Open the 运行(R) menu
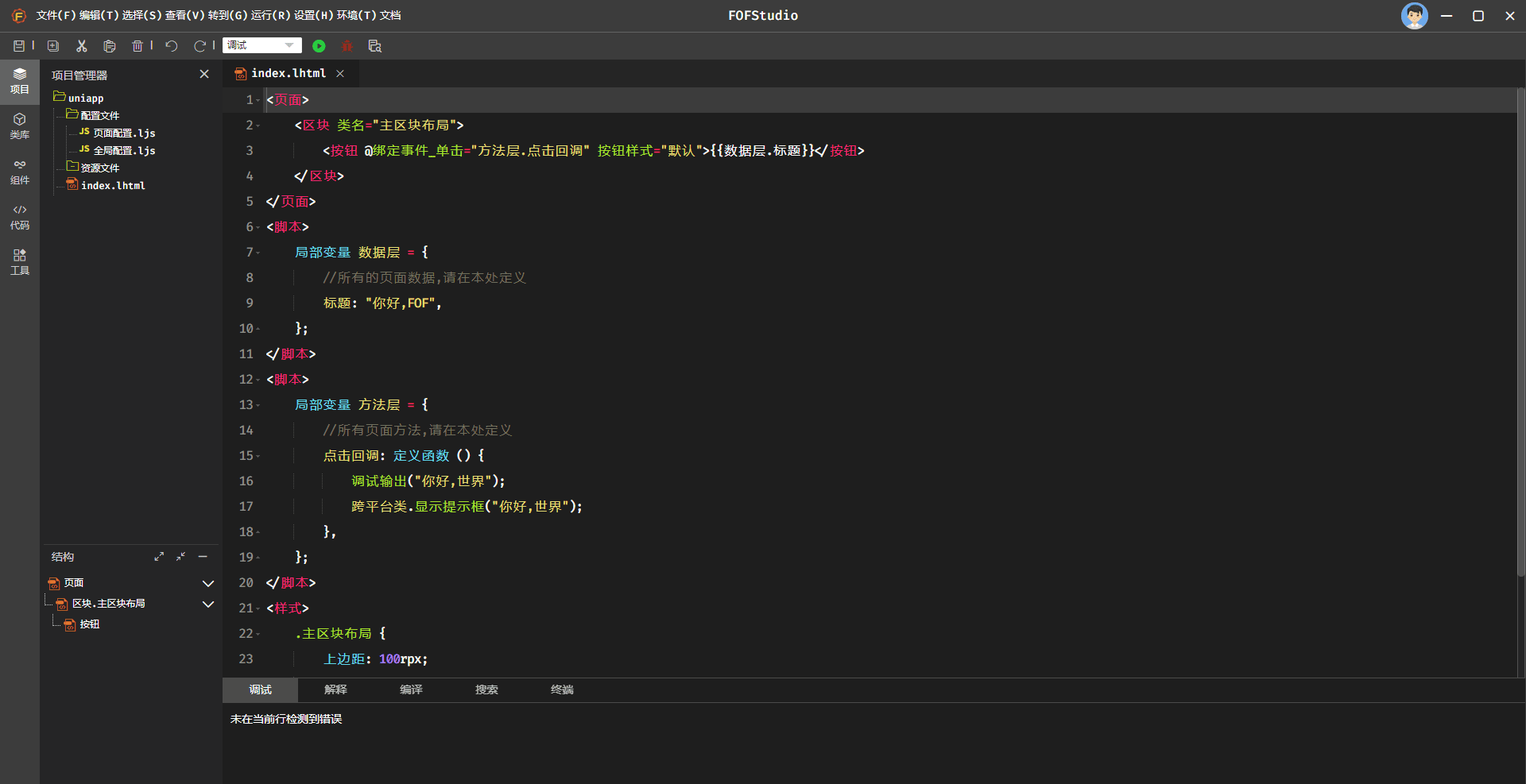Screen dimensions: 1526x784 click(270, 15)
